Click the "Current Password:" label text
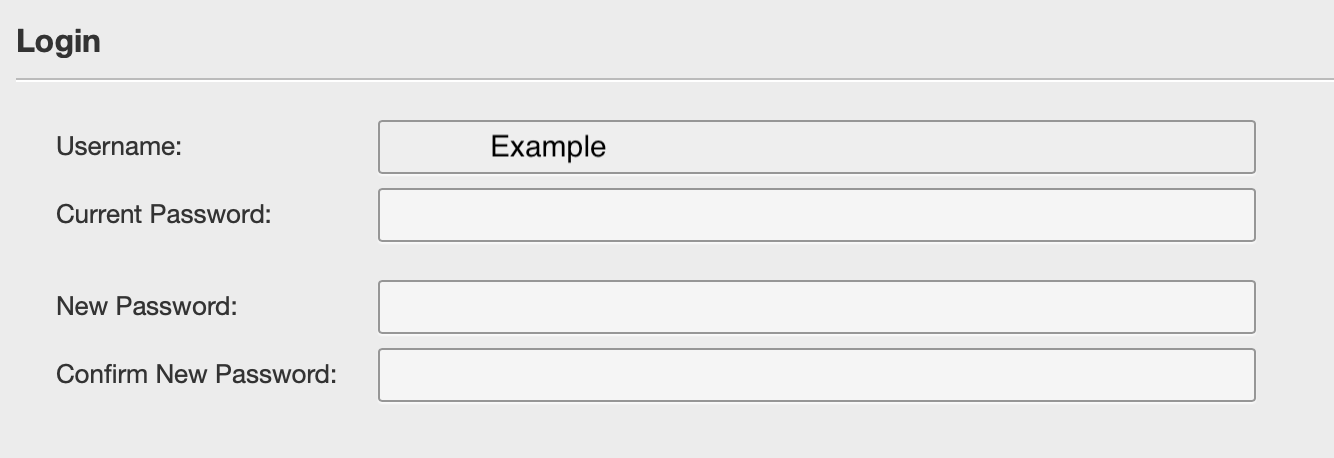1334x458 pixels. 164,214
